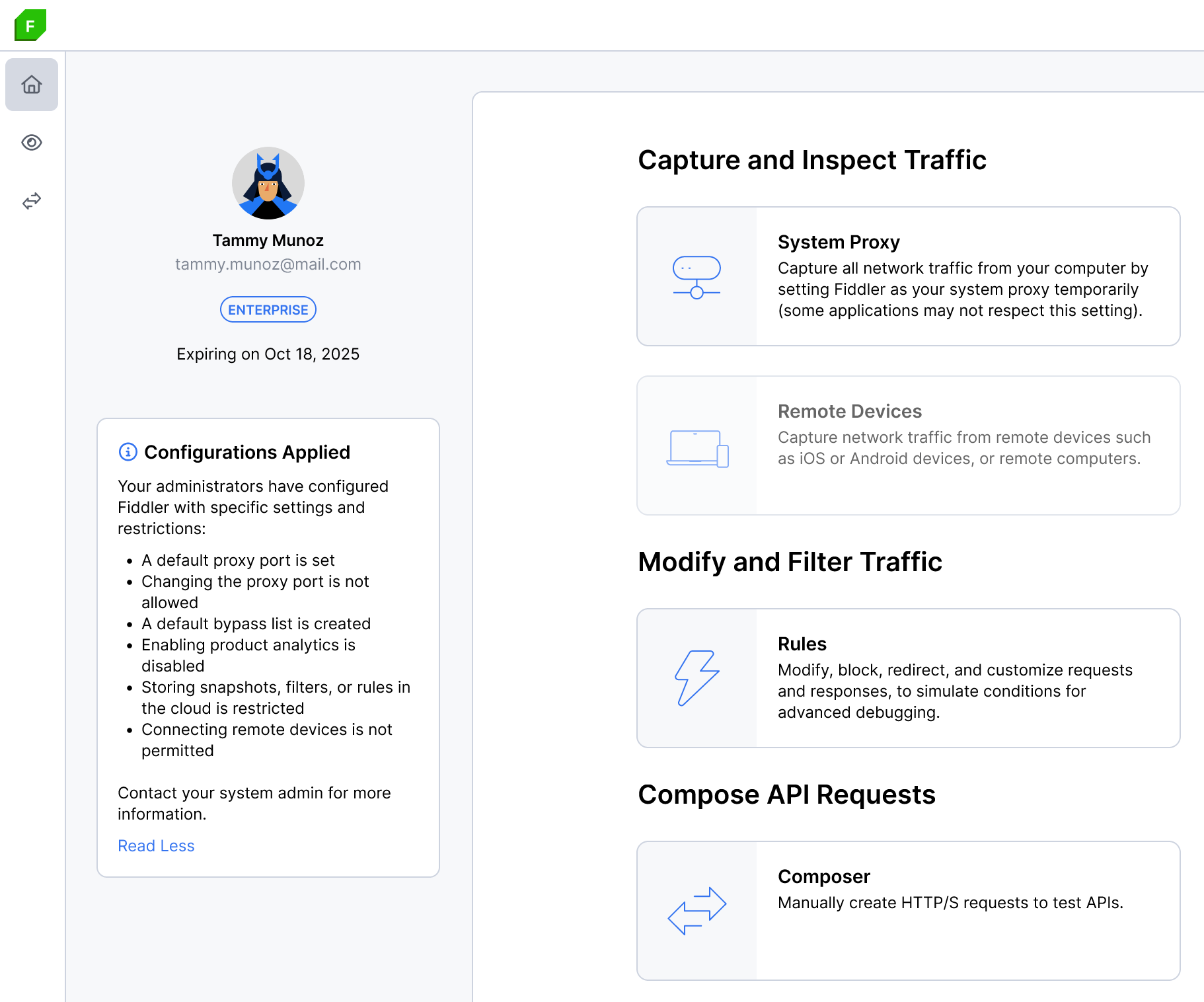
Task: Click 'Enabling product analytics is disabled' item
Action: pyautogui.click(x=248, y=656)
